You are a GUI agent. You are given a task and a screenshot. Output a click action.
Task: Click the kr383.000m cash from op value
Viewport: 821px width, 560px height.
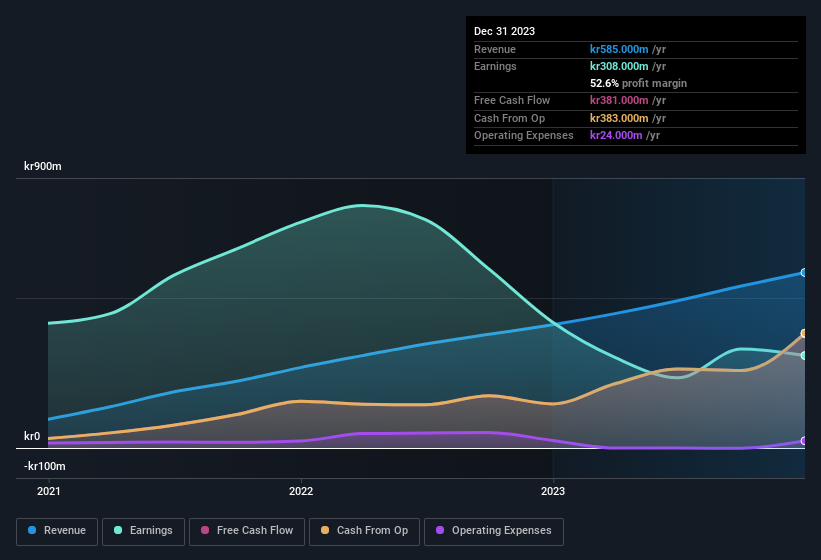pos(619,118)
